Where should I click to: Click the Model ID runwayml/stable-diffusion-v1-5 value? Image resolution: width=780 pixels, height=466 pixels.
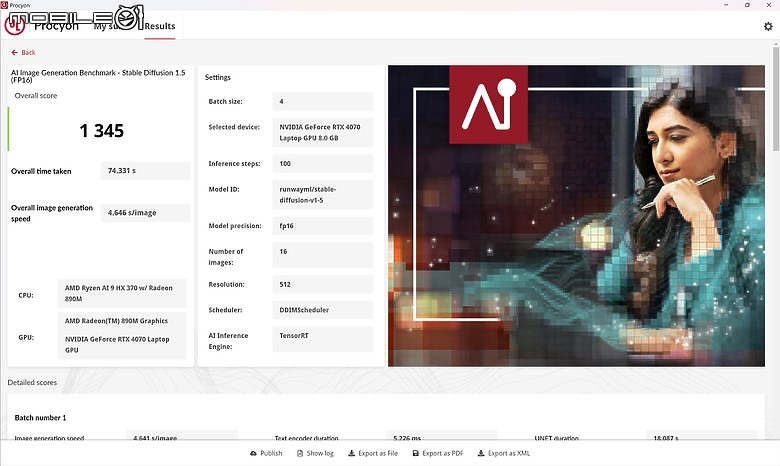pyautogui.click(x=322, y=194)
